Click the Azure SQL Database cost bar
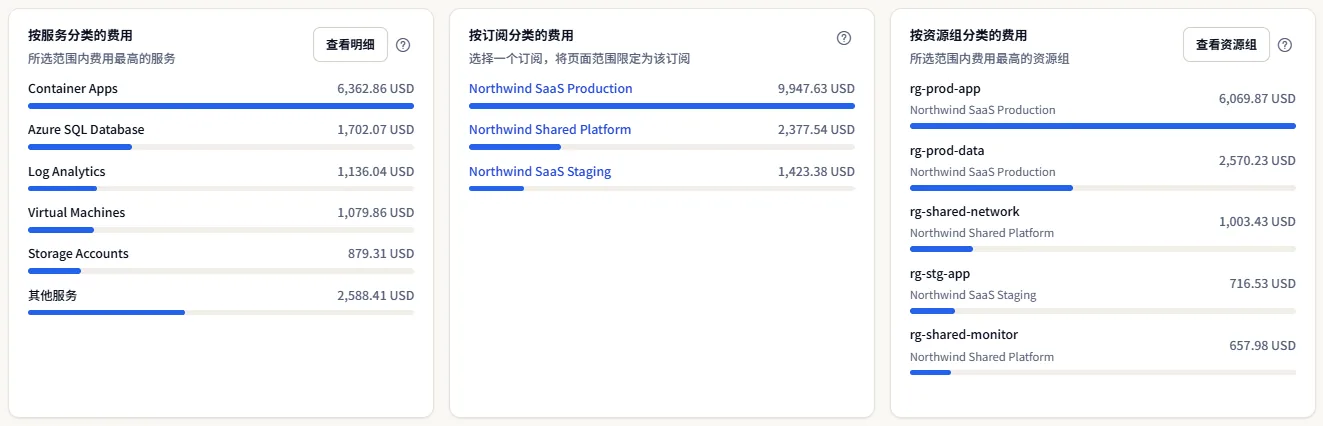 (x=221, y=147)
